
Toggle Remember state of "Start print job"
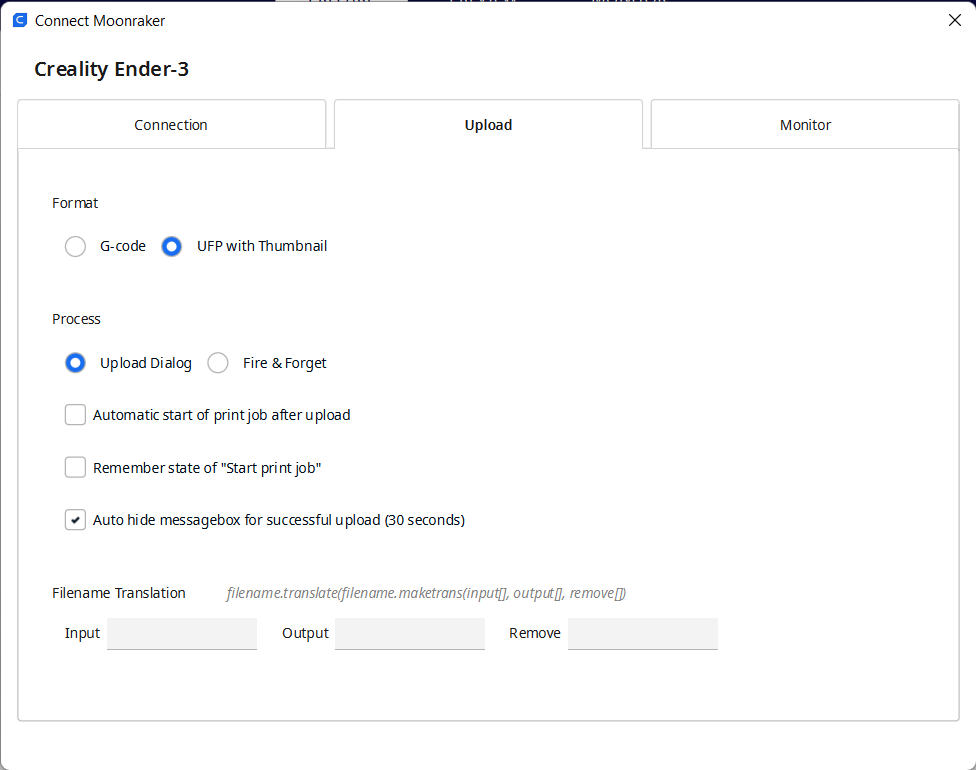tap(75, 467)
